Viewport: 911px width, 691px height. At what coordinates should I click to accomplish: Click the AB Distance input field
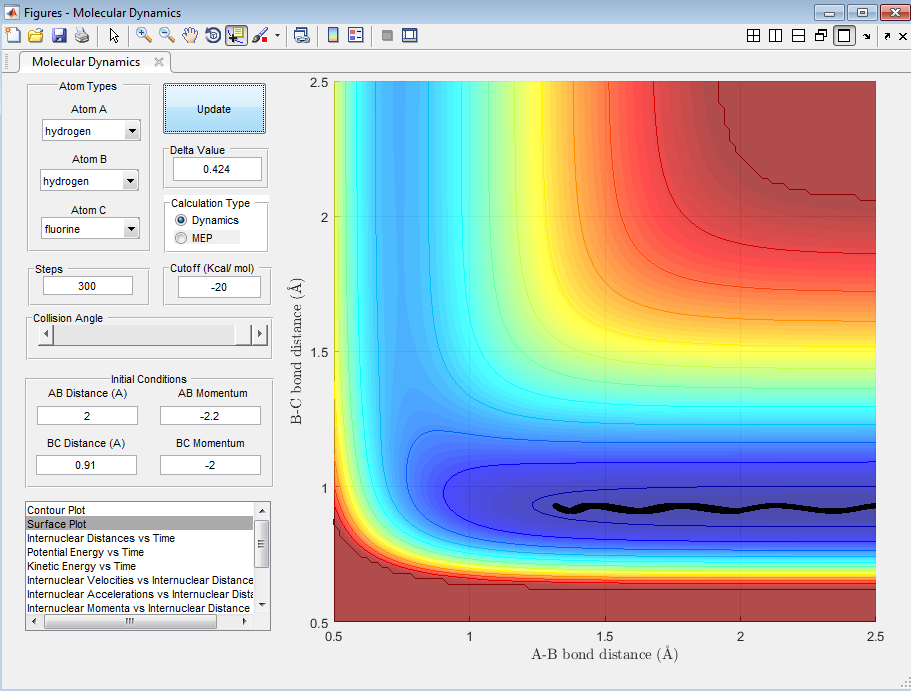[x=87, y=415]
